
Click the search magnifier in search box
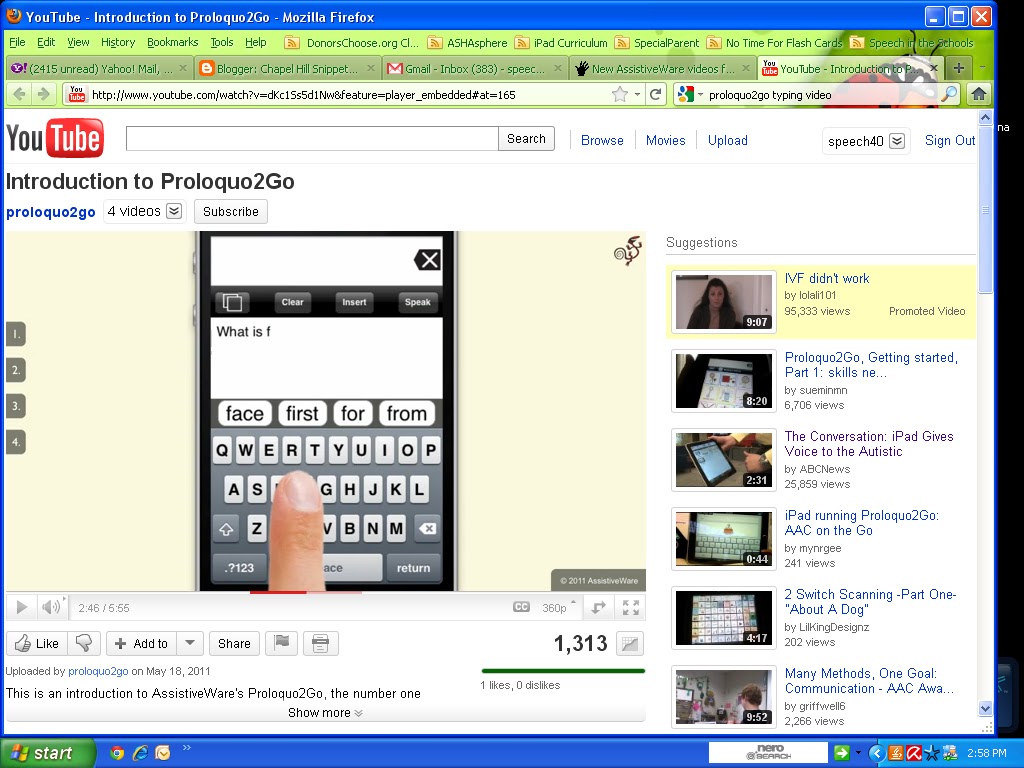point(948,95)
